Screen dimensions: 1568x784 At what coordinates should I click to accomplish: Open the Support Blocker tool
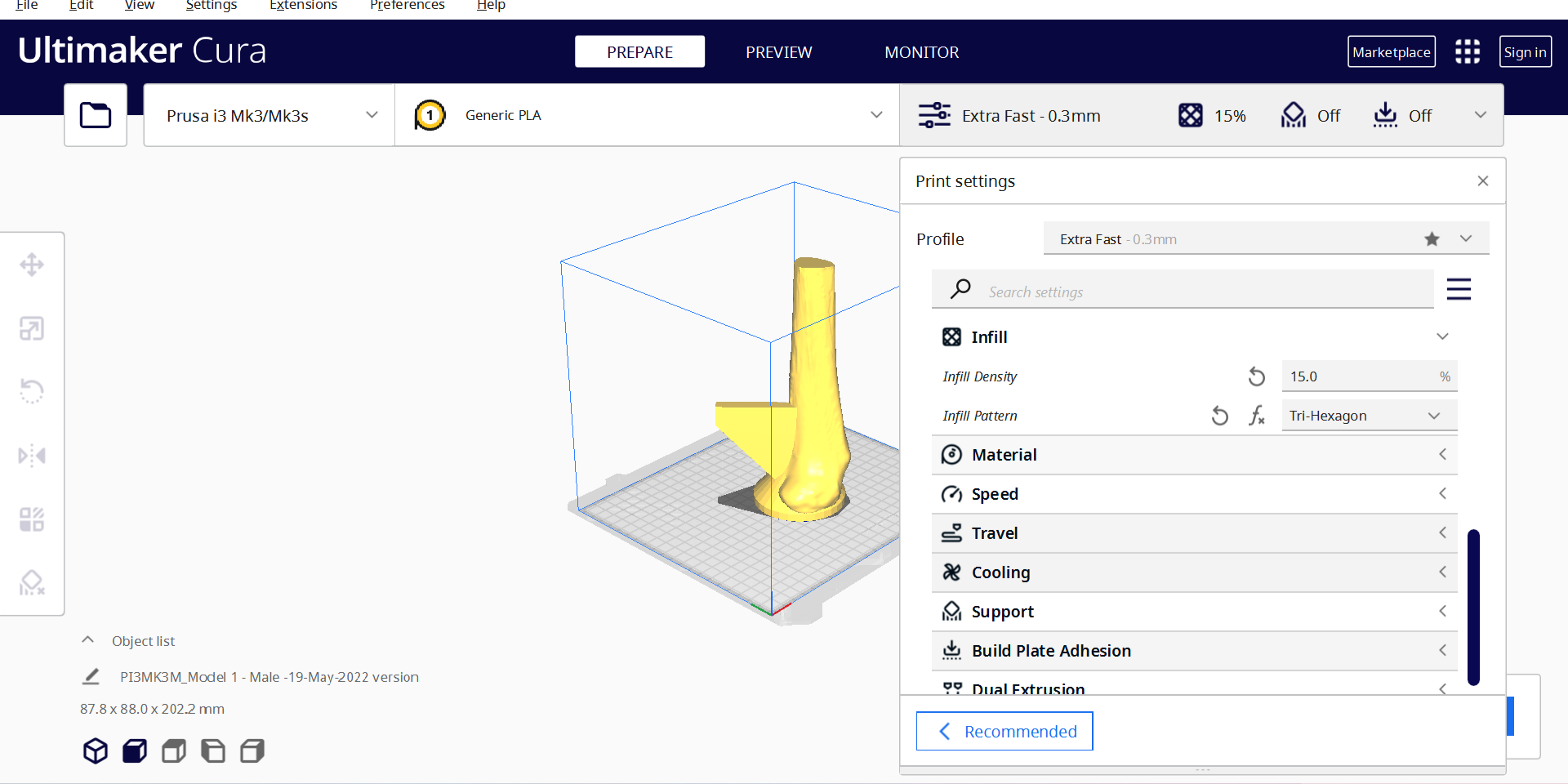coord(32,582)
